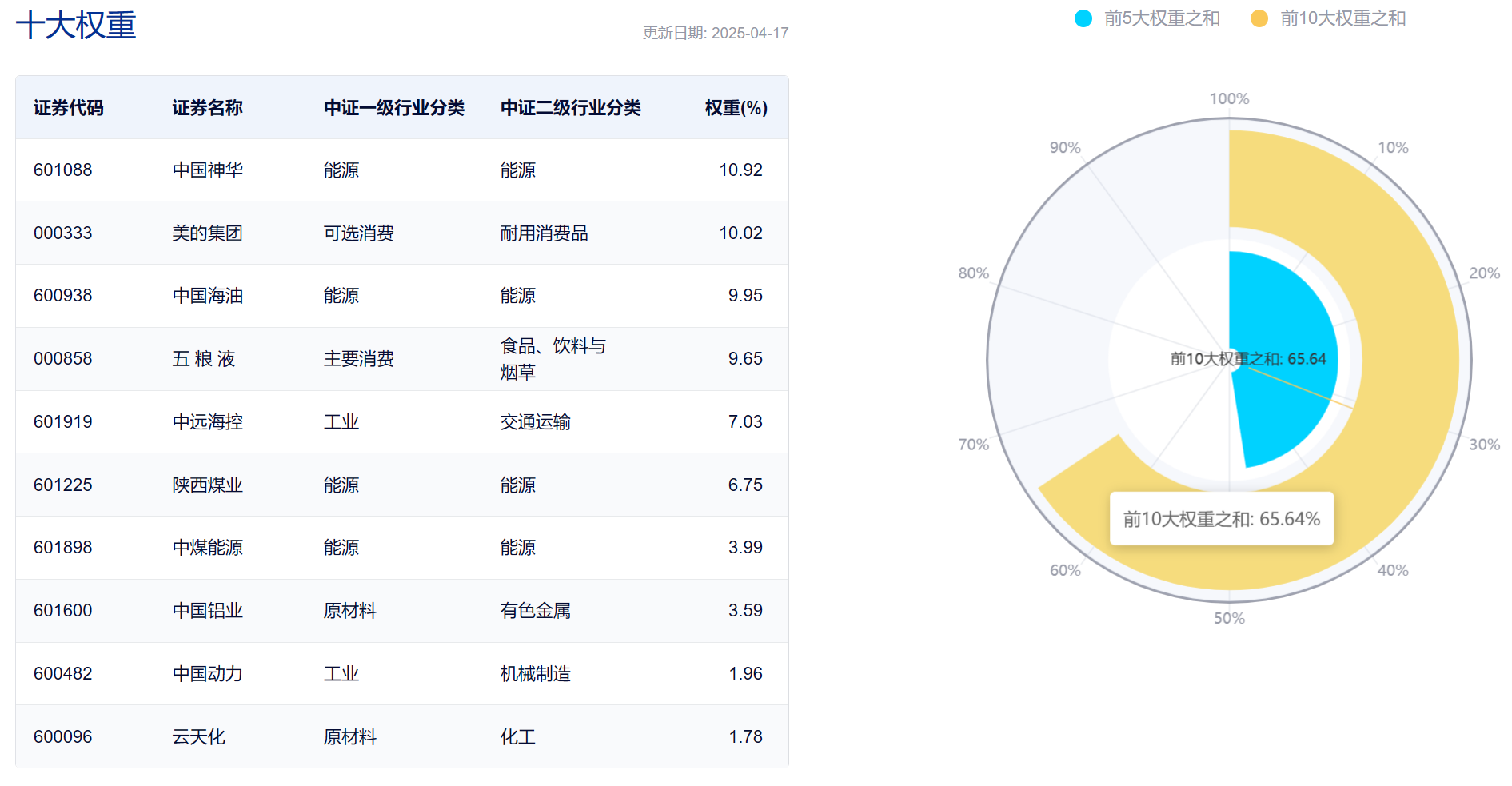Select security code 601088
This screenshot has height=786, width=1512.
coord(63,170)
